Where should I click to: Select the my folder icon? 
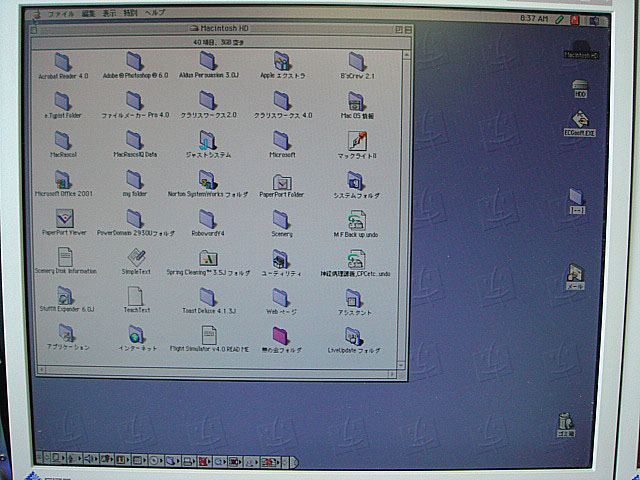135,180
